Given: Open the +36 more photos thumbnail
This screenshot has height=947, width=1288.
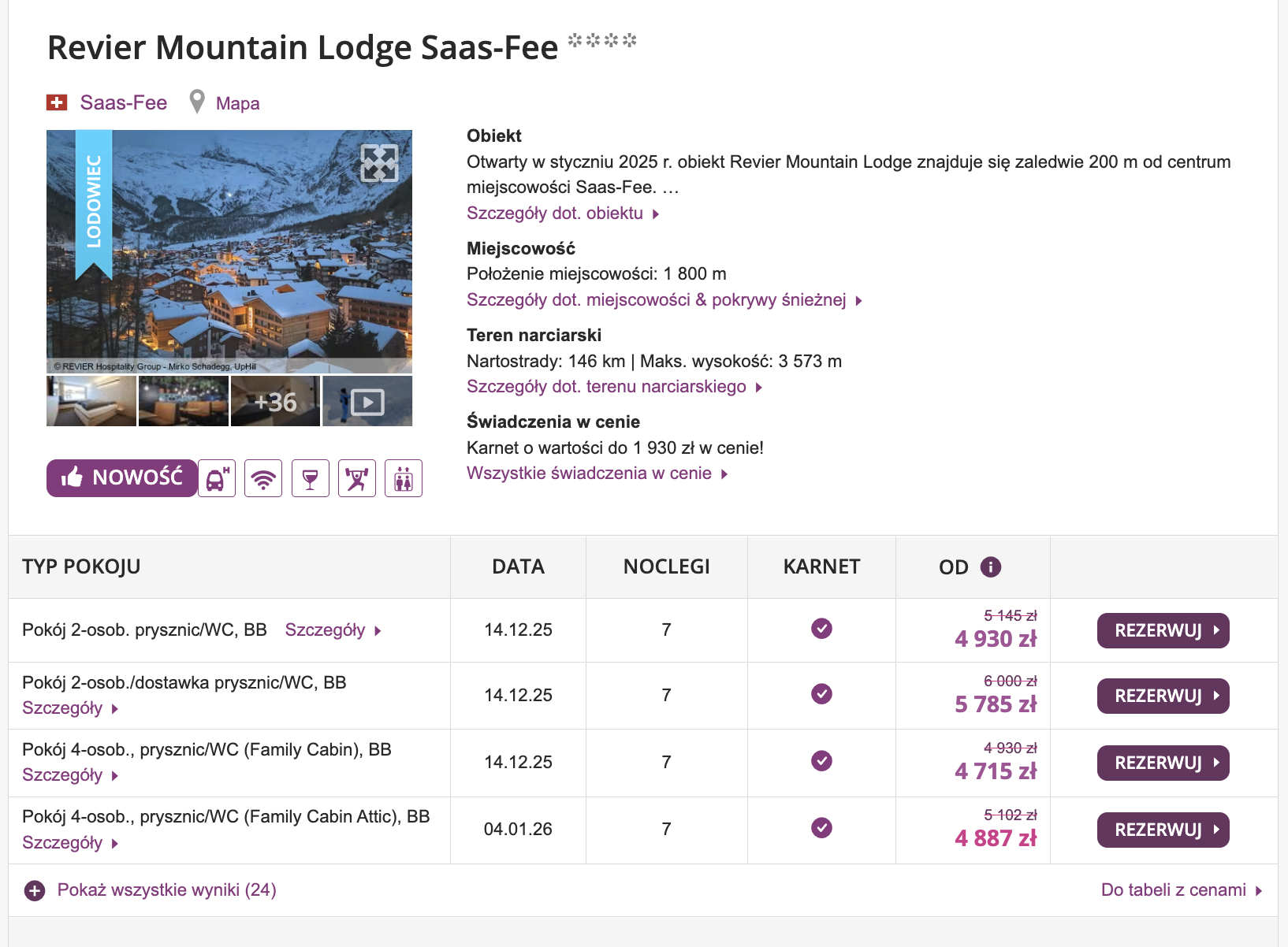Looking at the screenshot, I should click(275, 402).
